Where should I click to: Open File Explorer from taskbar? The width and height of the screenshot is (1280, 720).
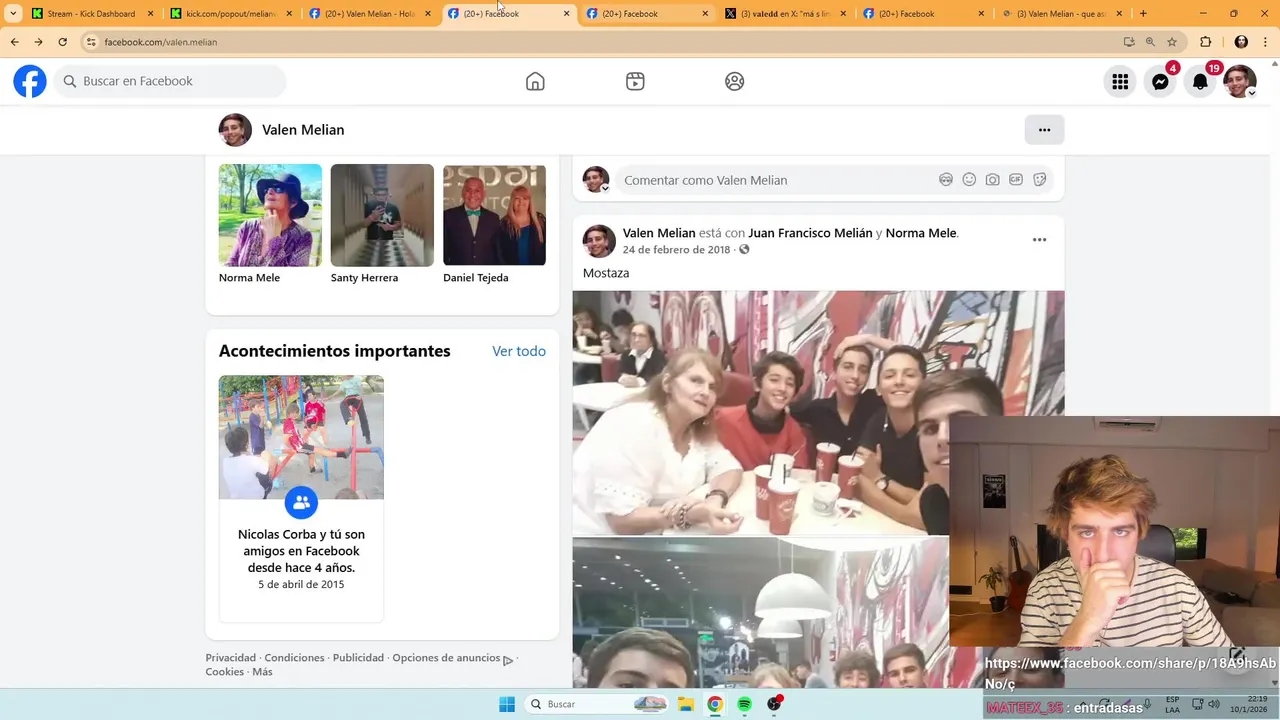point(685,704)
